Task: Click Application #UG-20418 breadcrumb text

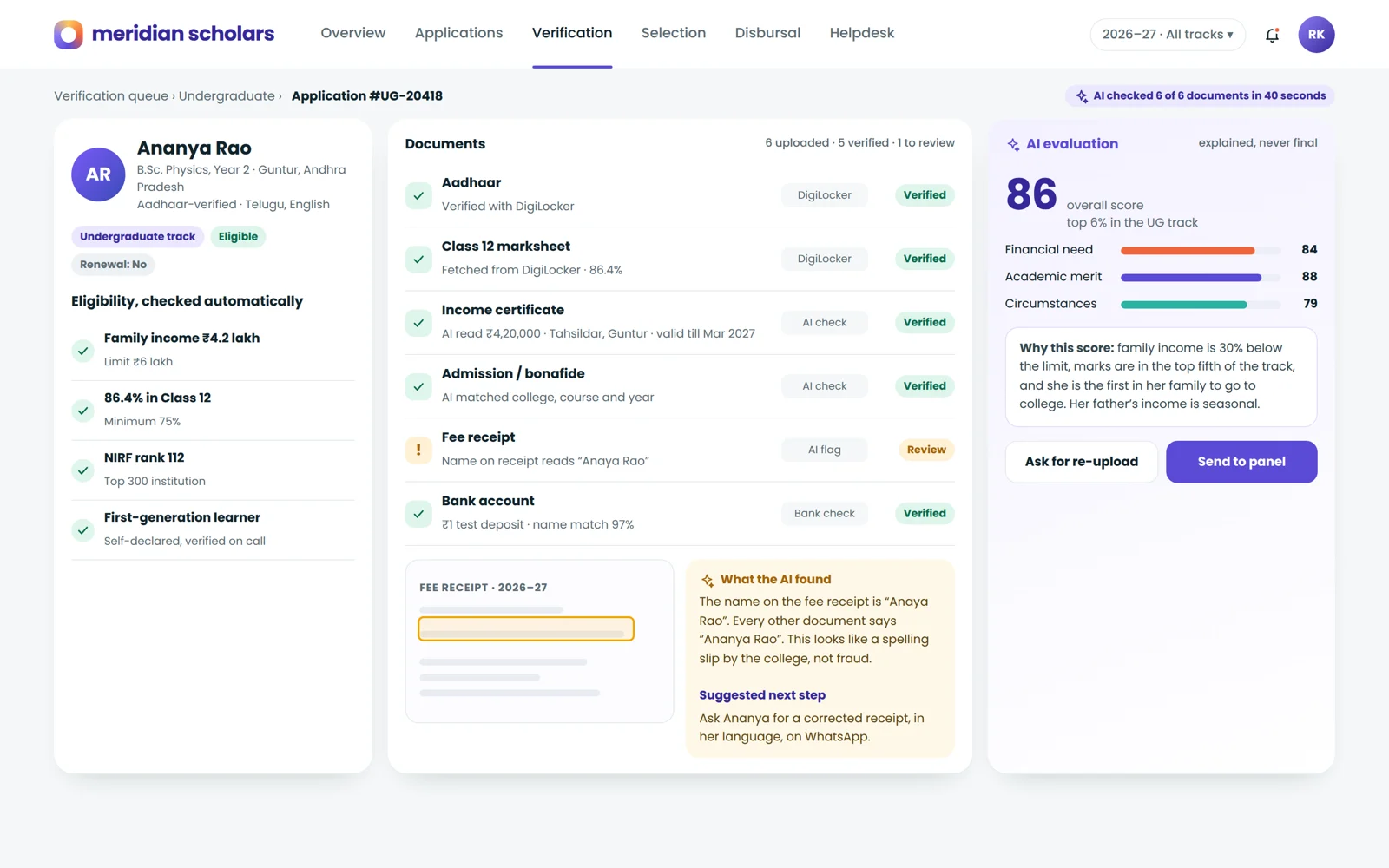Action: point(367,96)
